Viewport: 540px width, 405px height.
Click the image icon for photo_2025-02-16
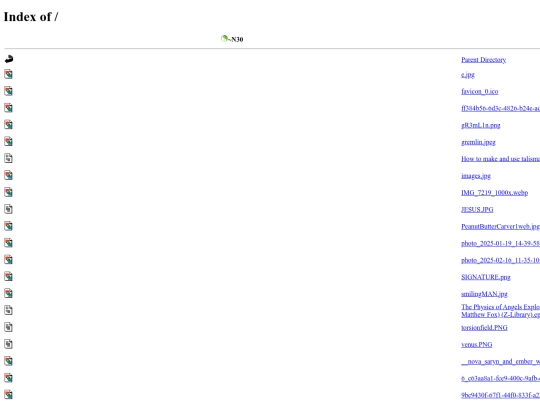click(9, 260)
